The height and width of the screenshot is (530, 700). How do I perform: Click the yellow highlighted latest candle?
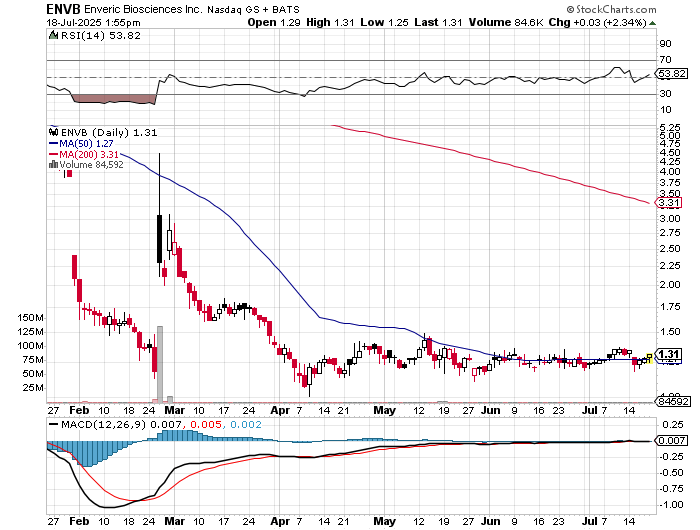(x=650, y=358)
